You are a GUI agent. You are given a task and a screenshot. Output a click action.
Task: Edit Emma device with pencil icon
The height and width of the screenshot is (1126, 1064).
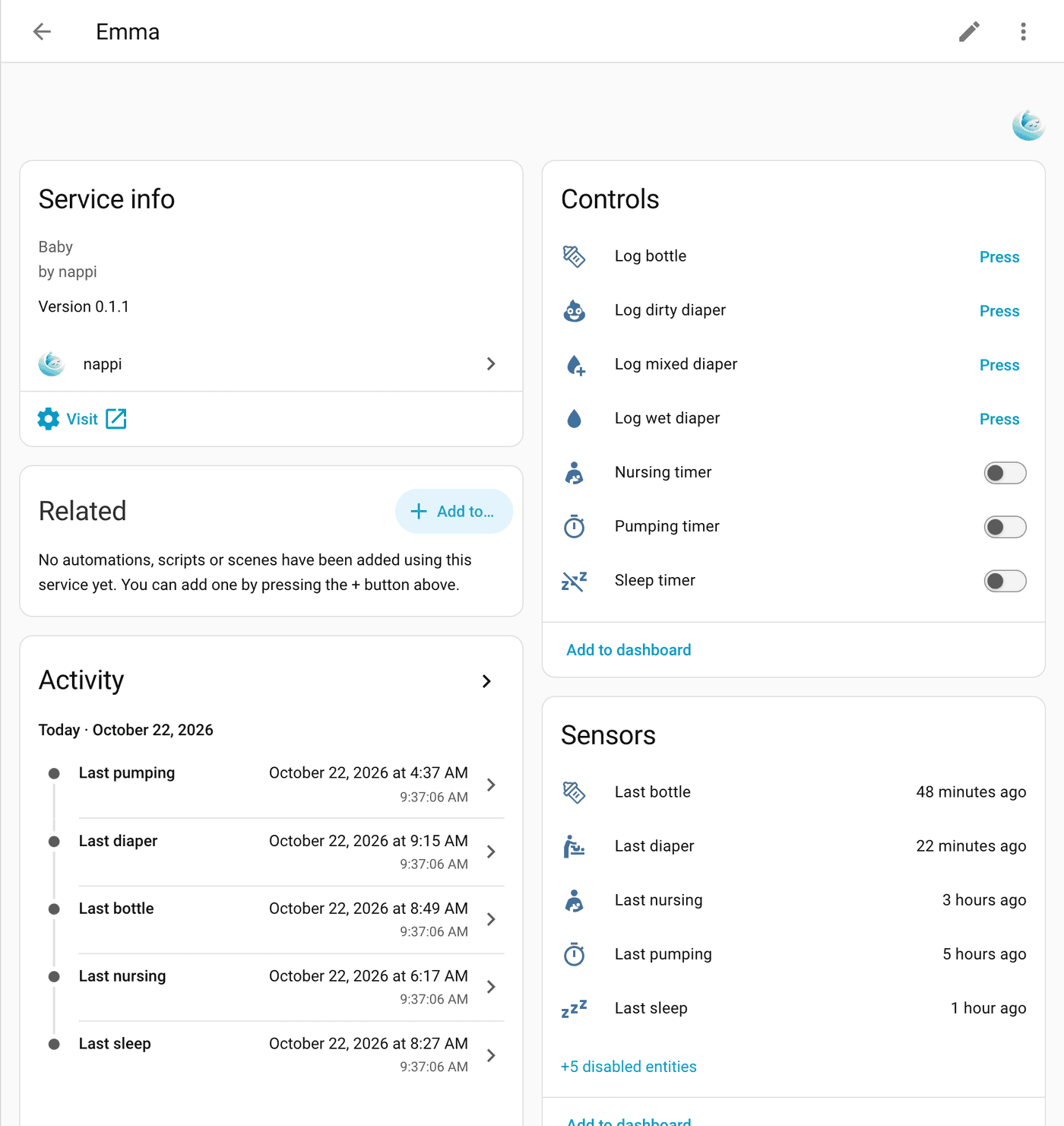969,31
